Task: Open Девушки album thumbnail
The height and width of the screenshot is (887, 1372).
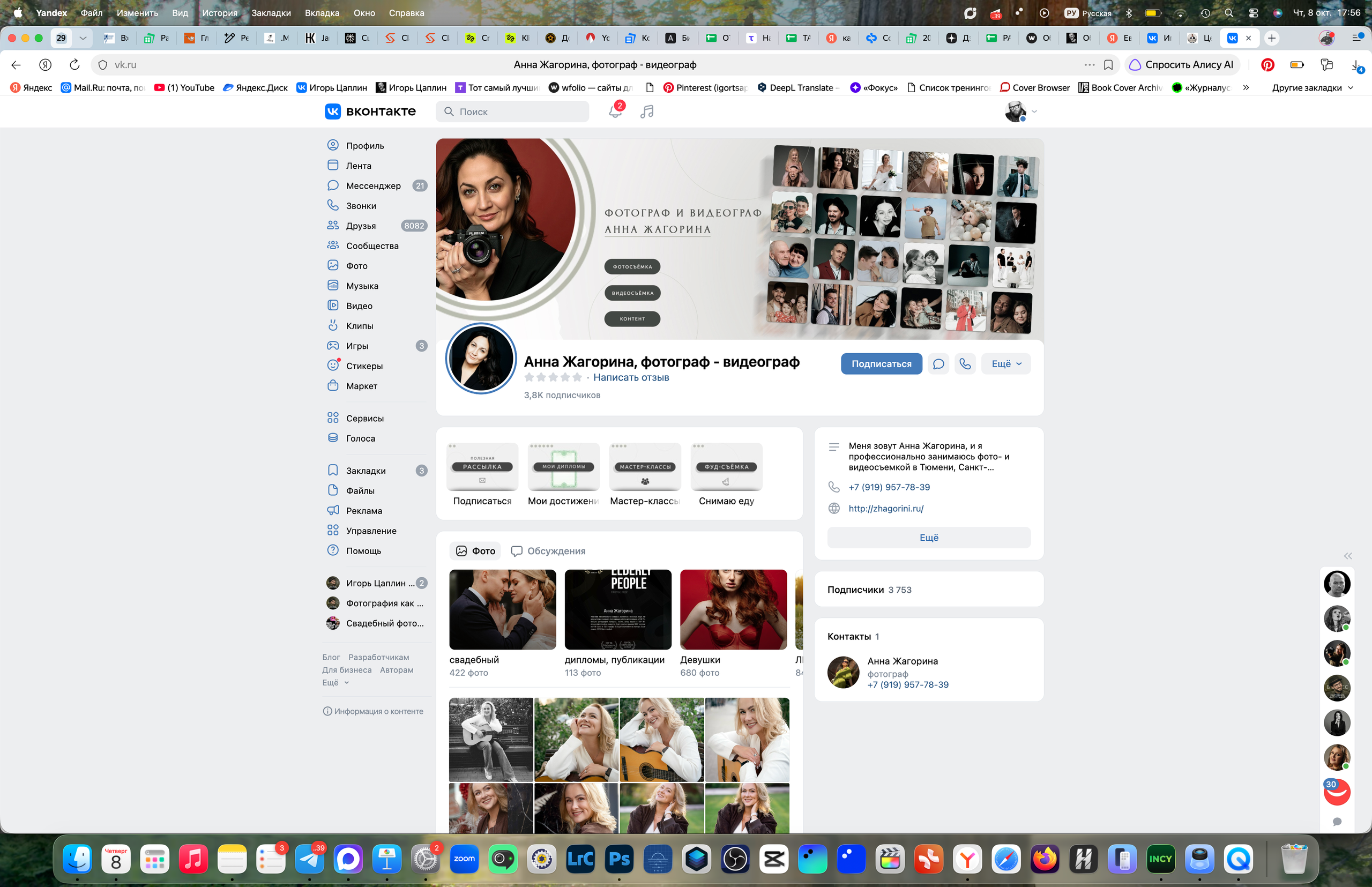Action: [733, 610]
